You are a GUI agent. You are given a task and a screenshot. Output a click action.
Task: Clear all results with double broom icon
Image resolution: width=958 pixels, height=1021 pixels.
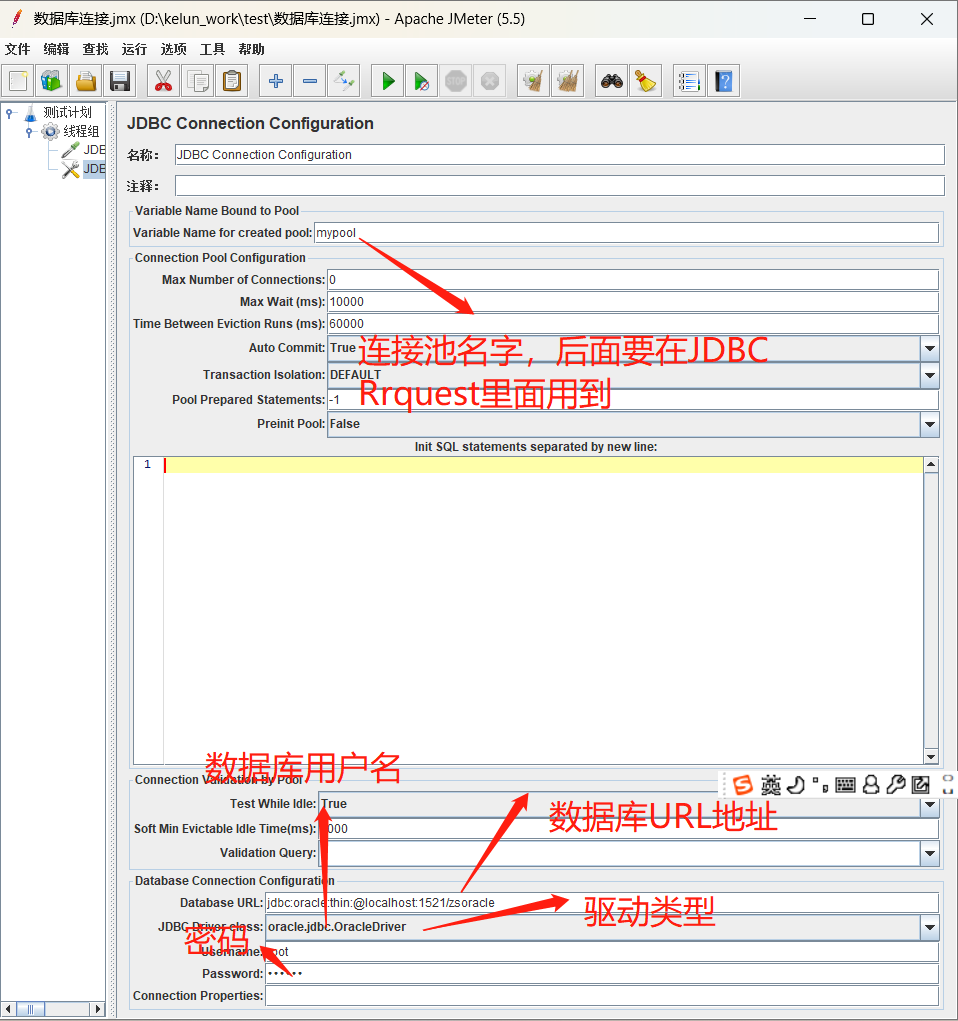click(x=568, y=81)
